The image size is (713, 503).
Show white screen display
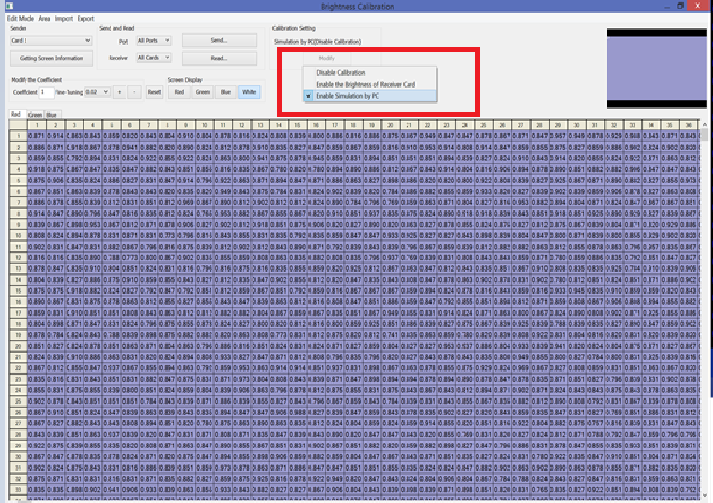pyautogui.click(x=250, y=91)
